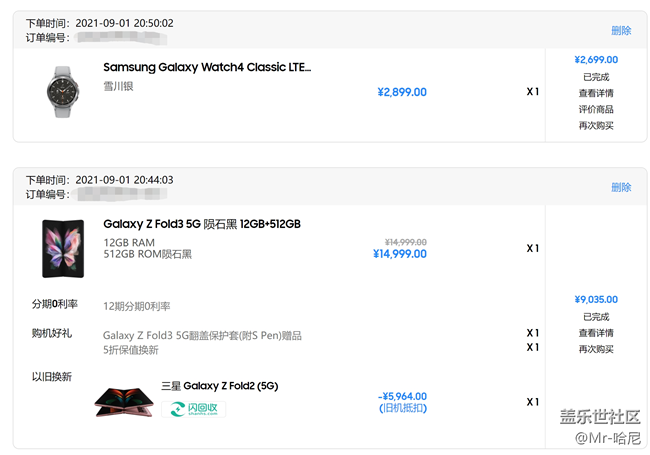Click 评价商品 to review the watch
650x455 pixels.
(x=596, y=109)
